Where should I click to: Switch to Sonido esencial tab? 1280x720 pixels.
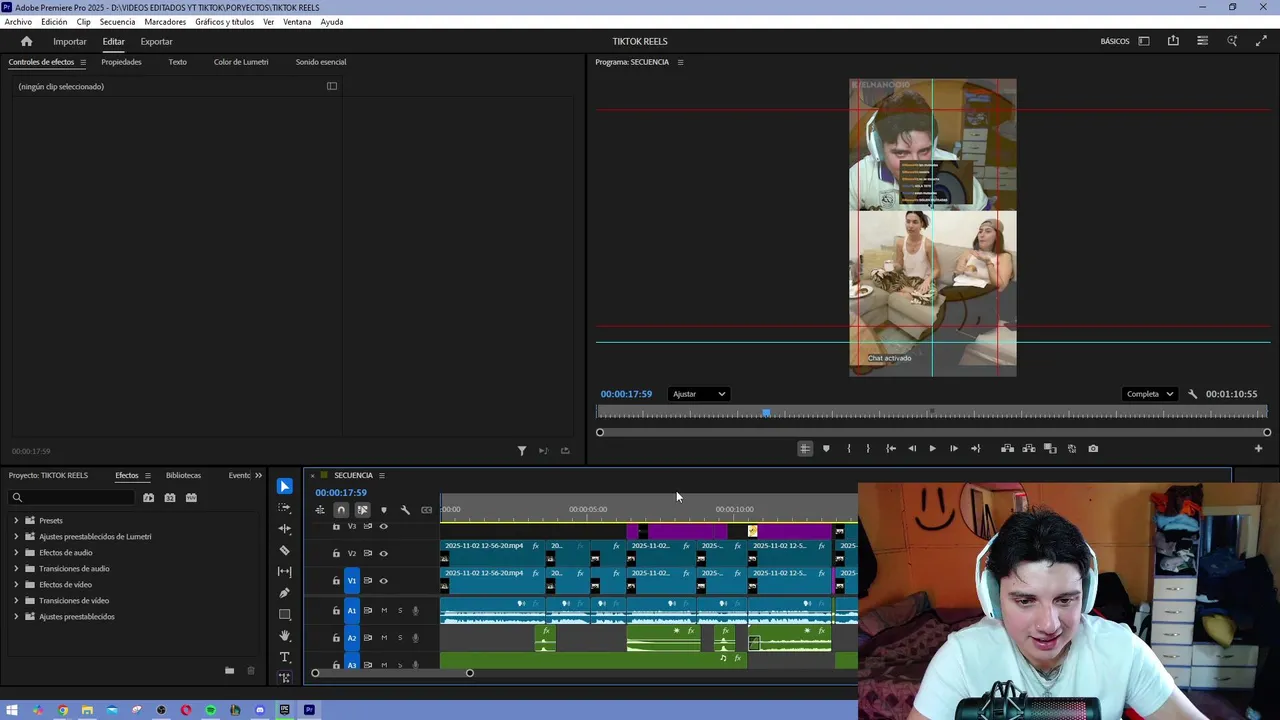pyautogui.click(x=321, y=62)
